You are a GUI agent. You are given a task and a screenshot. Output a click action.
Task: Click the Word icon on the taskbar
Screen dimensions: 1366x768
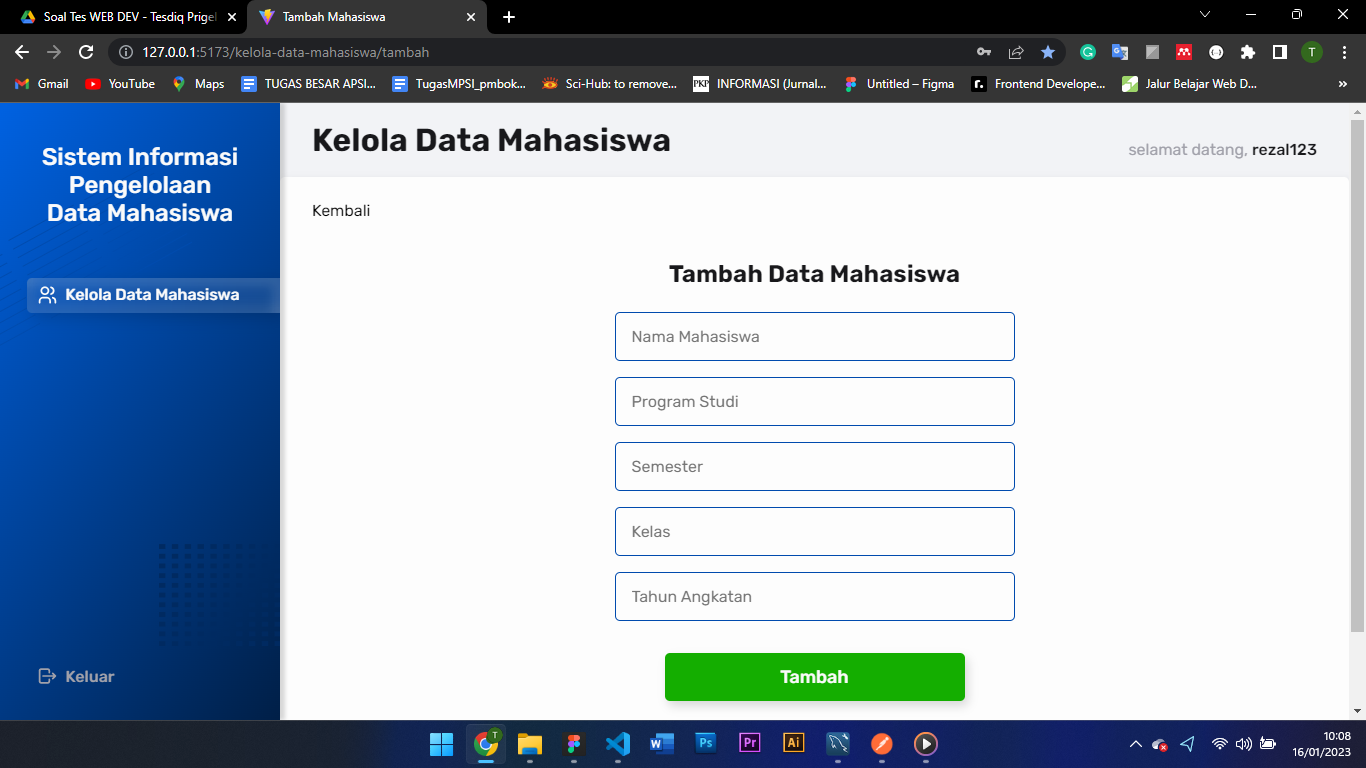661,743
